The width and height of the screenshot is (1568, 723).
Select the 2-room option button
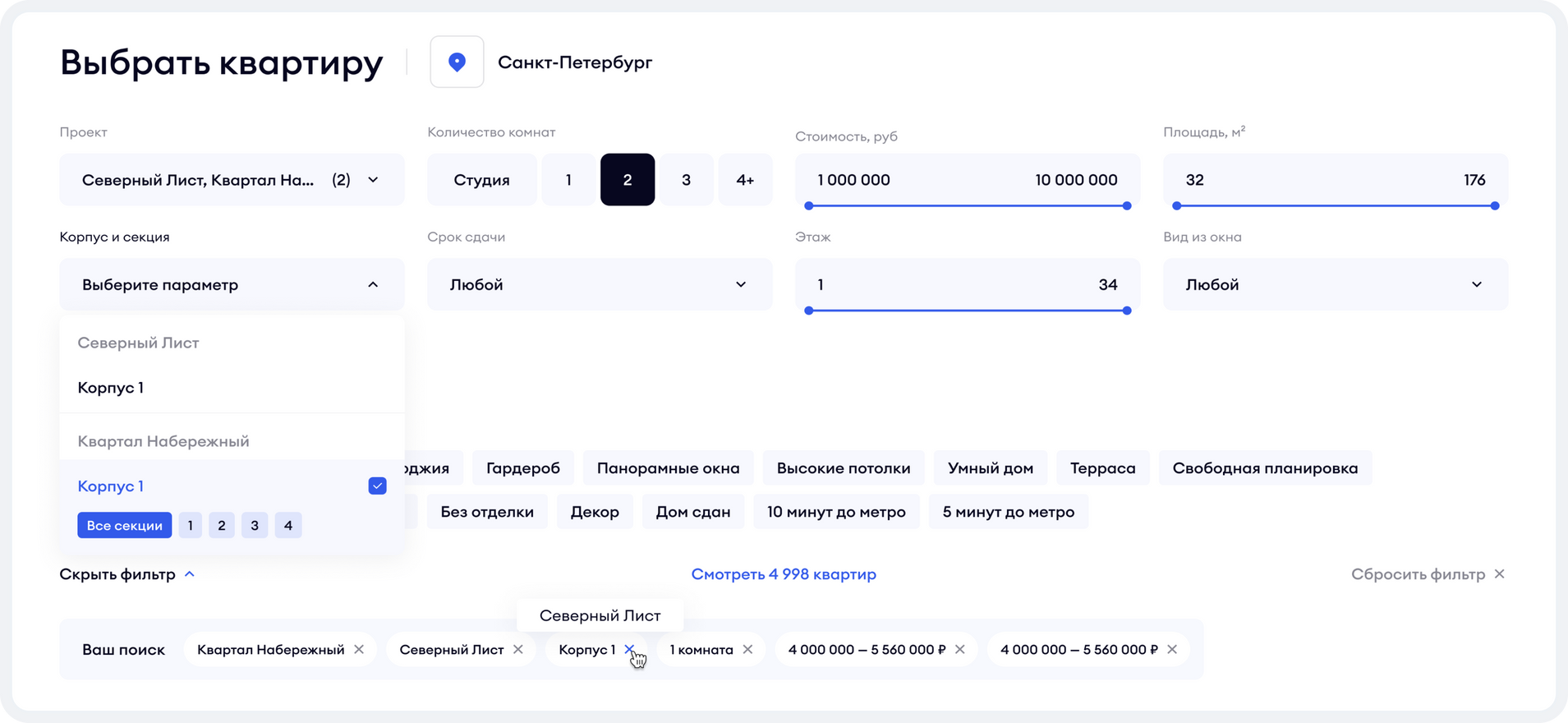coord(628,180)
